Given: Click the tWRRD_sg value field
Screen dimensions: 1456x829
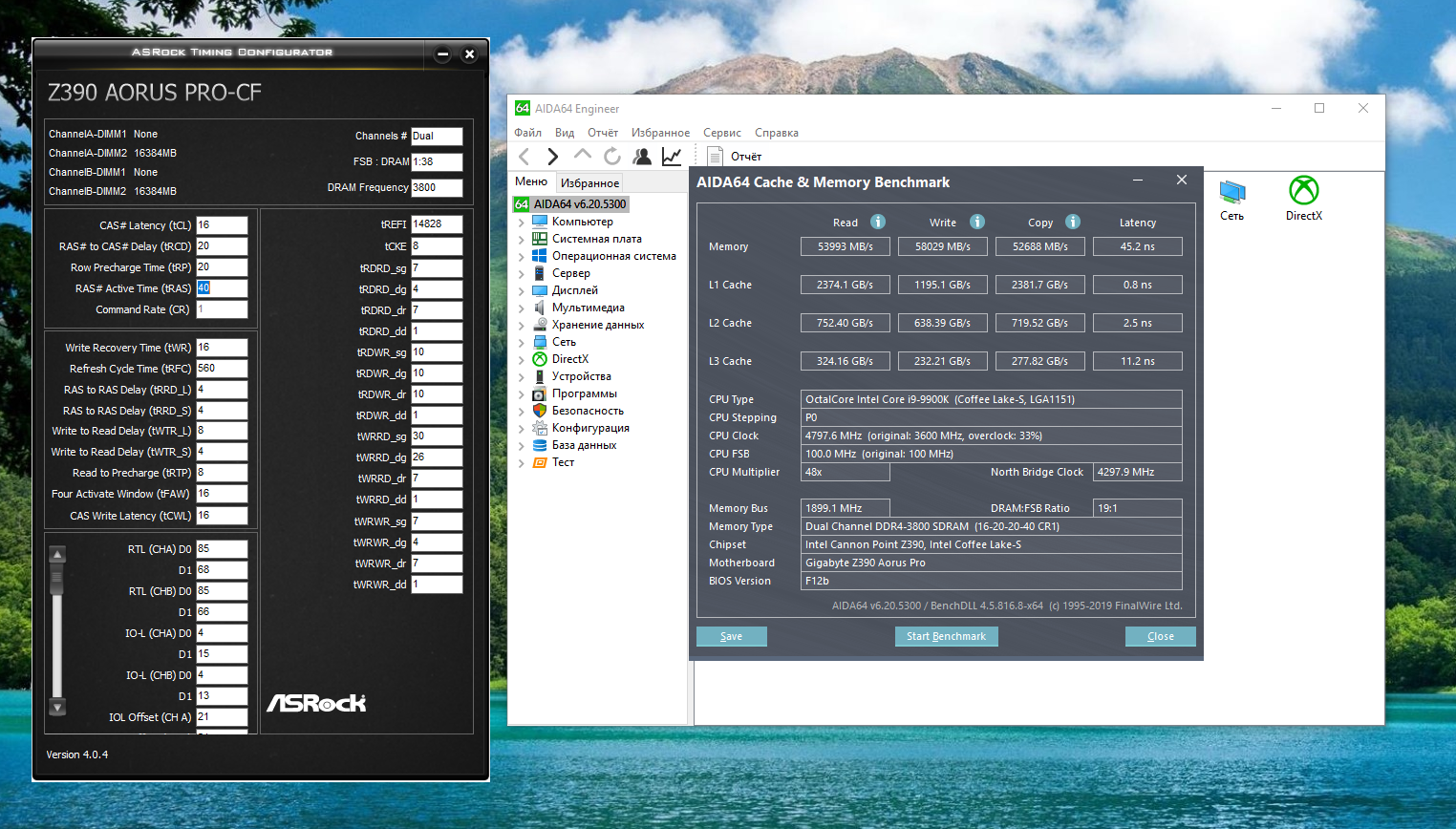Looking at the screenshot, I should point(437,436).
